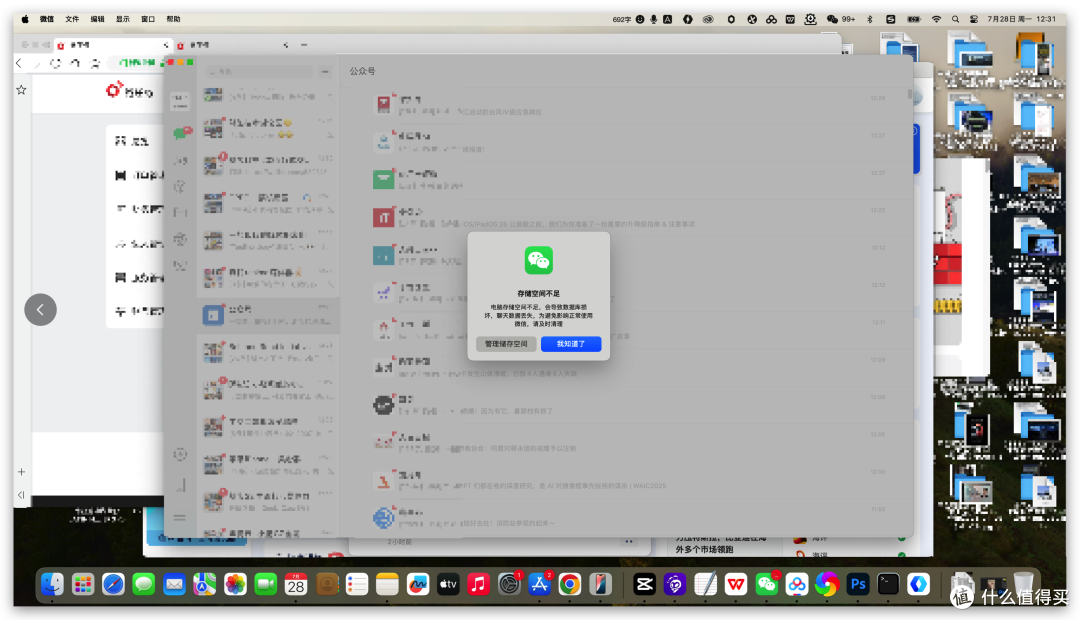Open CapCut from the Dock
This screenshot has height=620, width=1080.
click(645, 585)
